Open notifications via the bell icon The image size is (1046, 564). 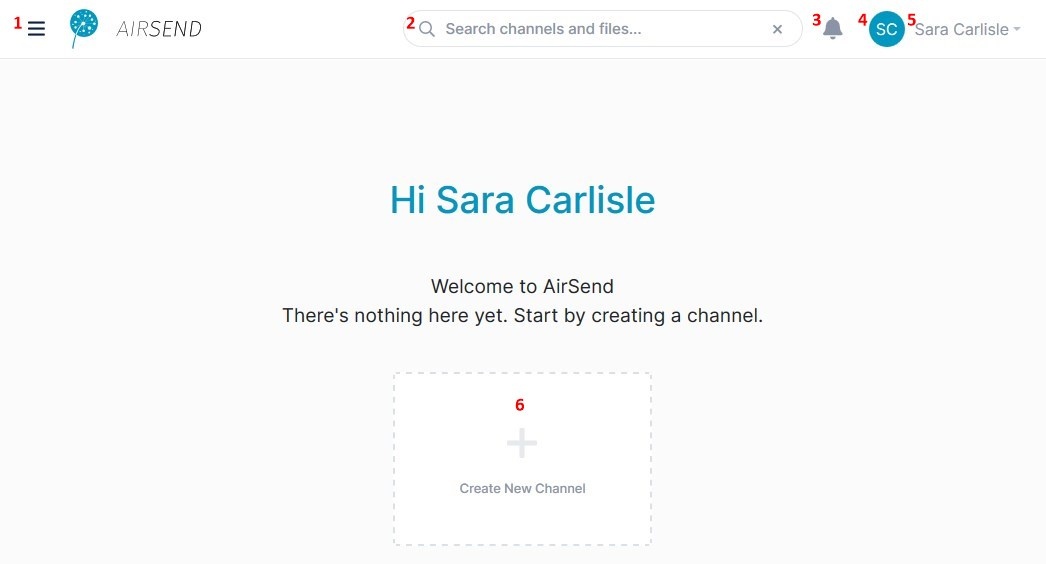tap(833, 29)
